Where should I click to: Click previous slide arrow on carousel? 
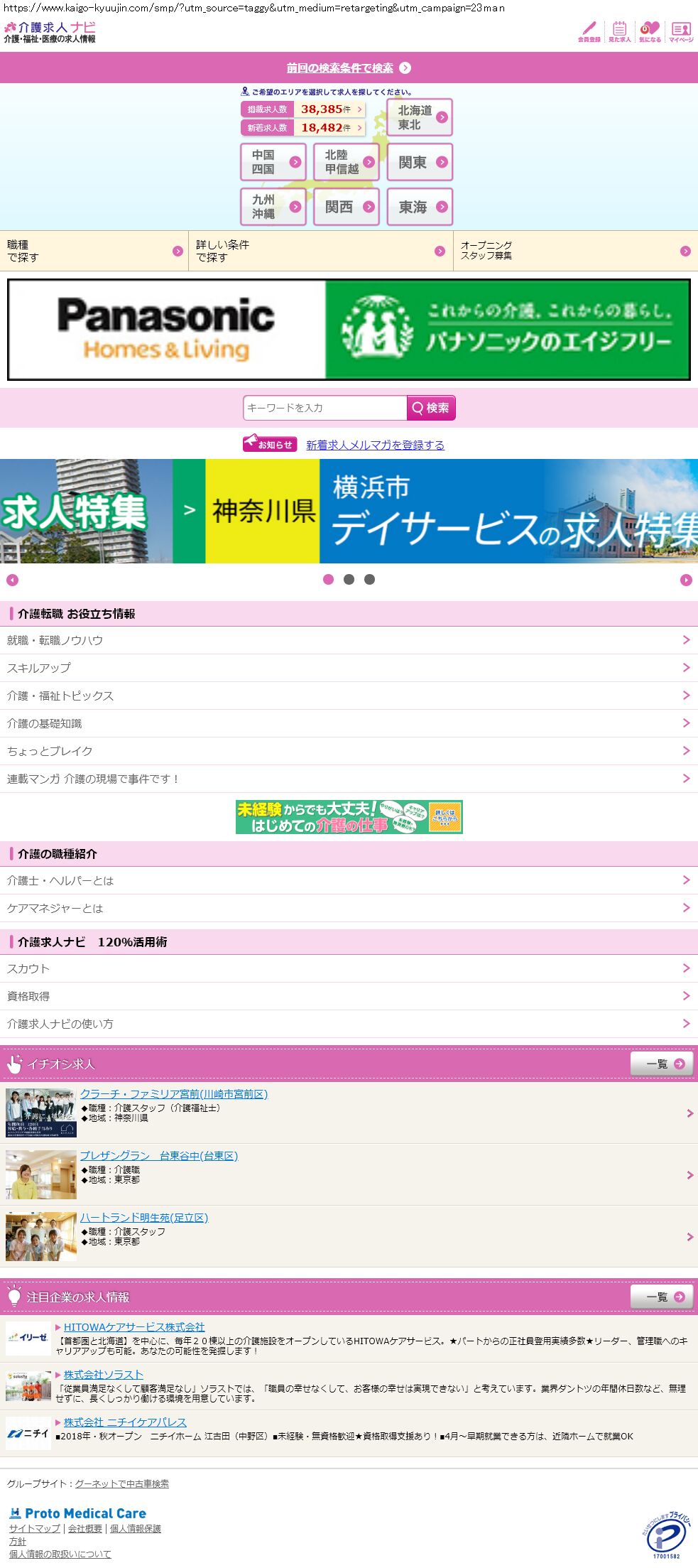(12, 580)
